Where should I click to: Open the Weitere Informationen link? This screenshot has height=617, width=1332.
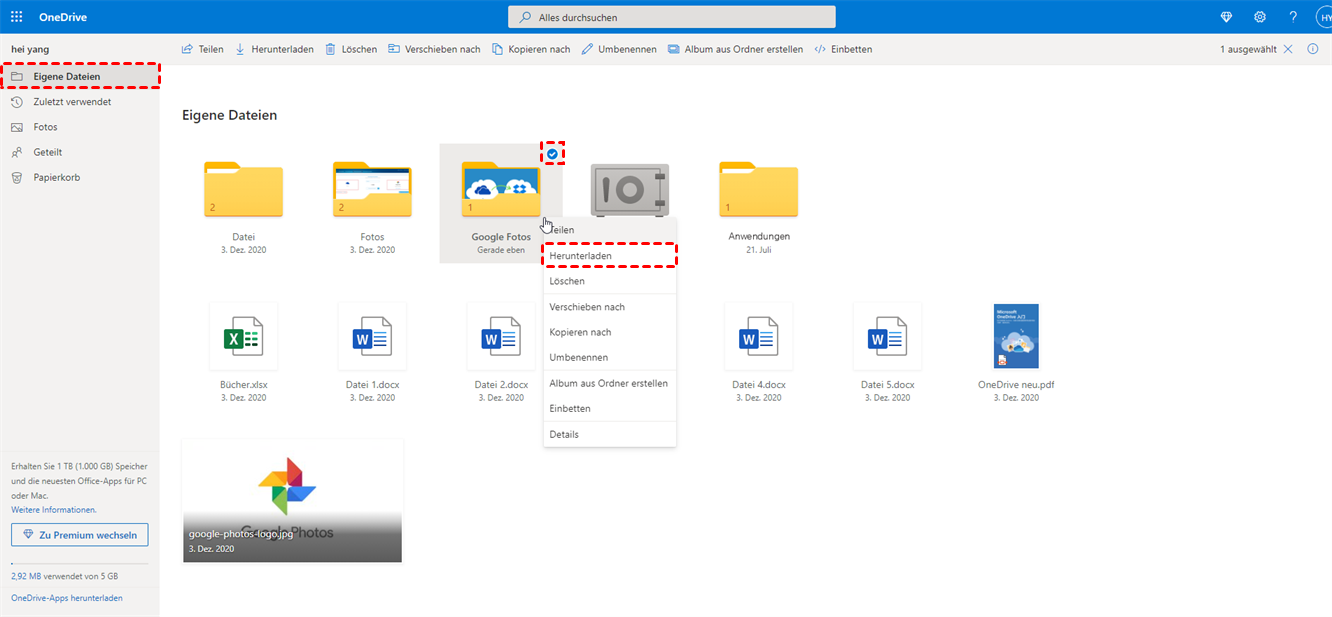[54, 510]
